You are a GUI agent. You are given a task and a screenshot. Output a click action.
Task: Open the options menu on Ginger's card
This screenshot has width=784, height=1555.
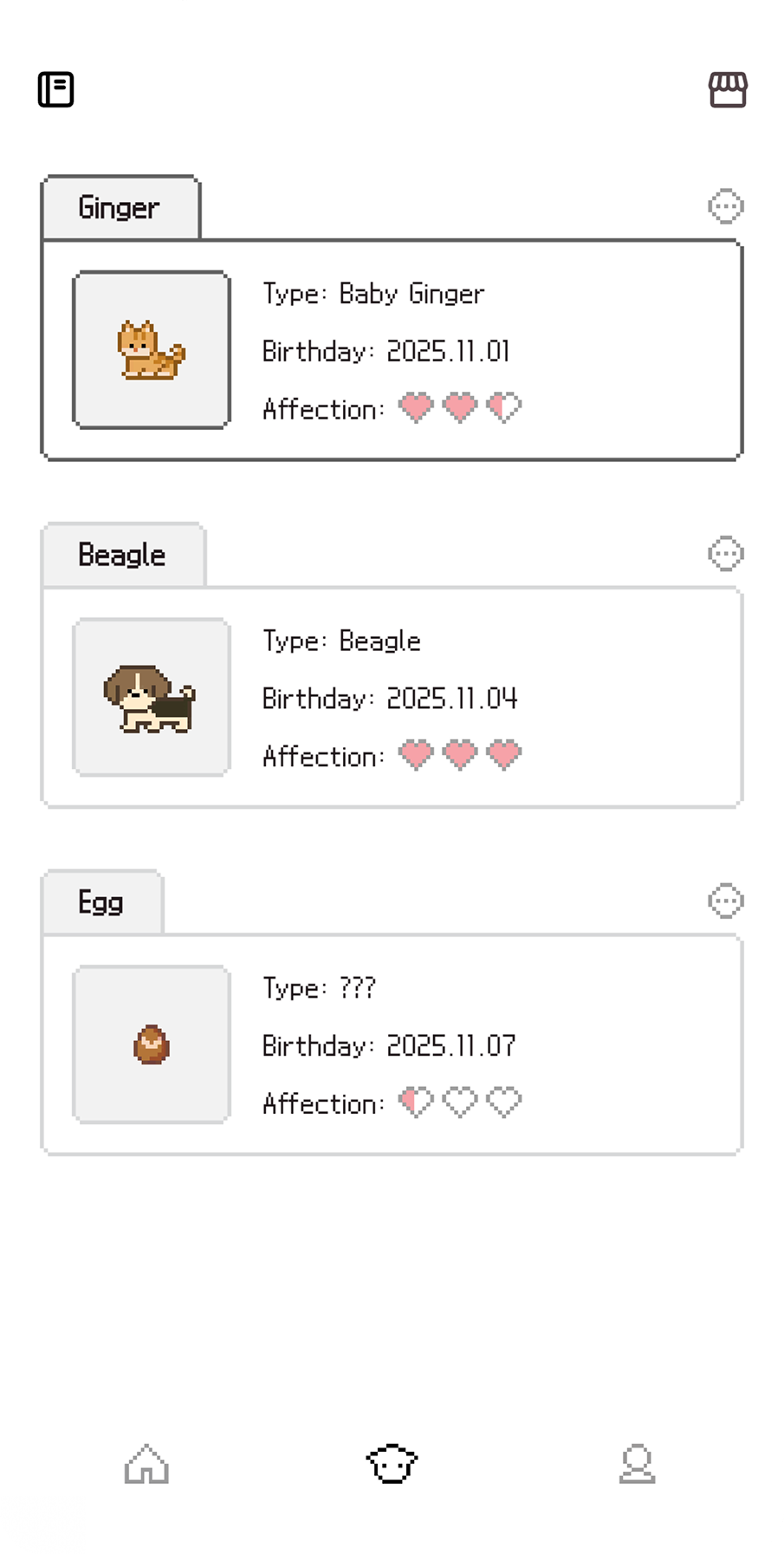pyautogui.click(x=726, y=206)
